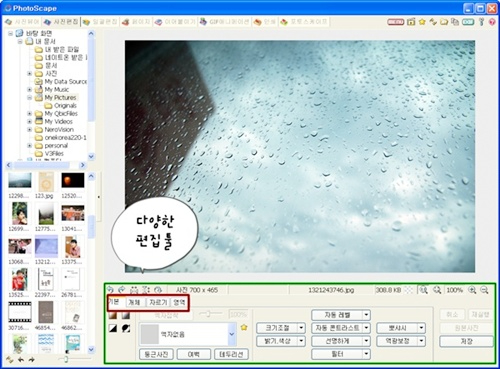Image resolution: width=500 pixels, height=369 pixels.
Task: Open the 영역 editing tab
Action: pos(179,302)
